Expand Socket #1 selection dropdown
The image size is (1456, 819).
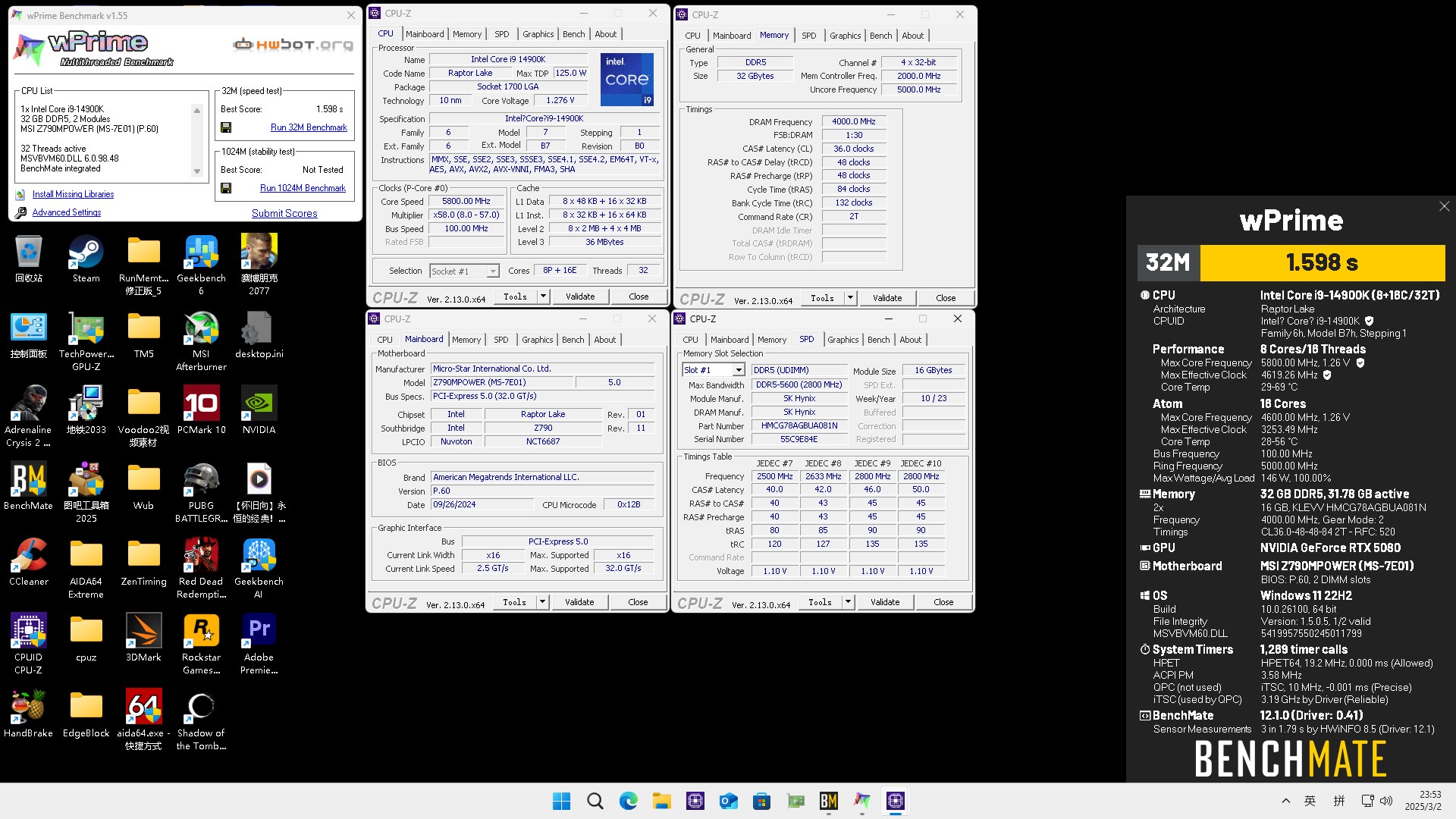(493, 271)
